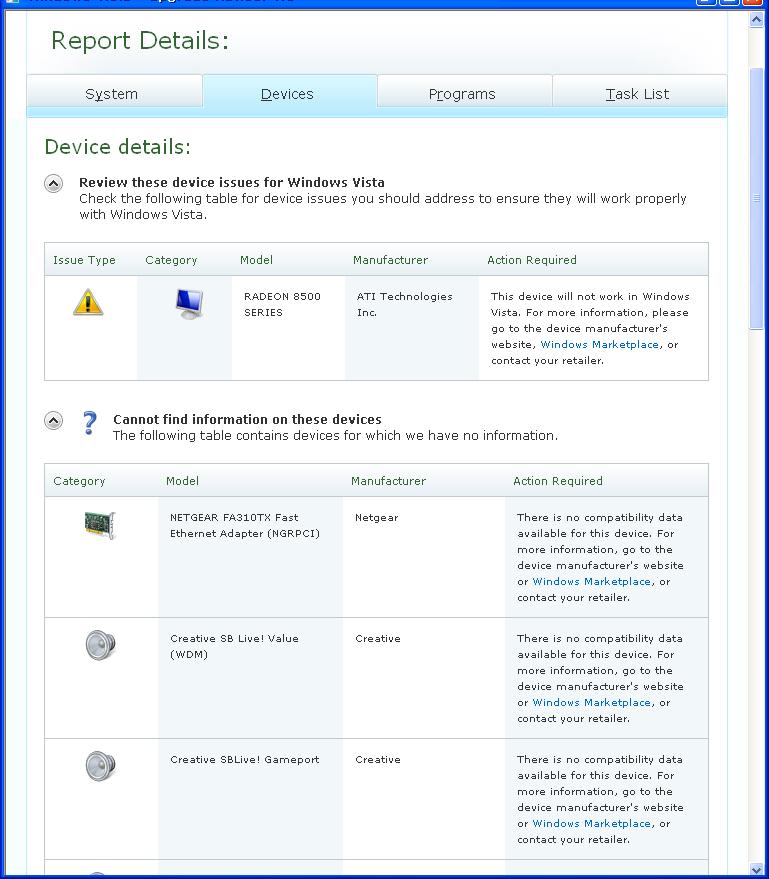Viewport: 769px width, 879px height.
Task: Click Manufacturer header in no-information table
Action: (388, 481)
